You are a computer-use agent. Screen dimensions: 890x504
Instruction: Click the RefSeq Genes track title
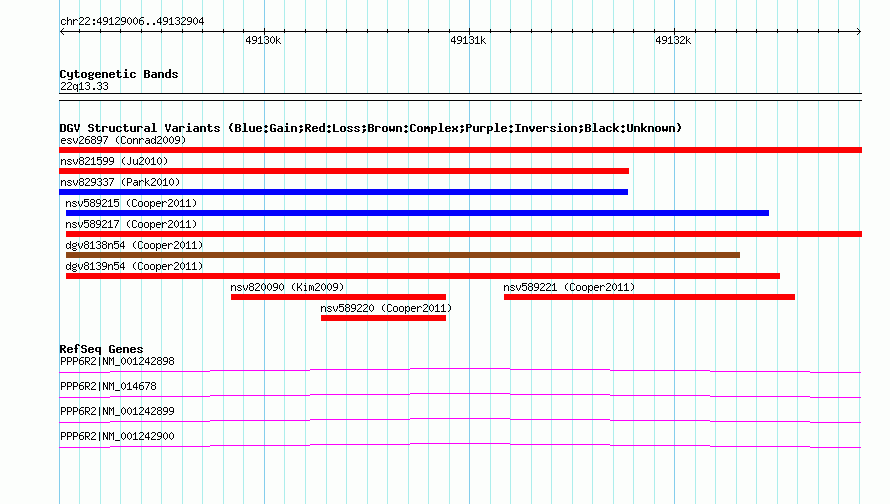click(101, 349)
